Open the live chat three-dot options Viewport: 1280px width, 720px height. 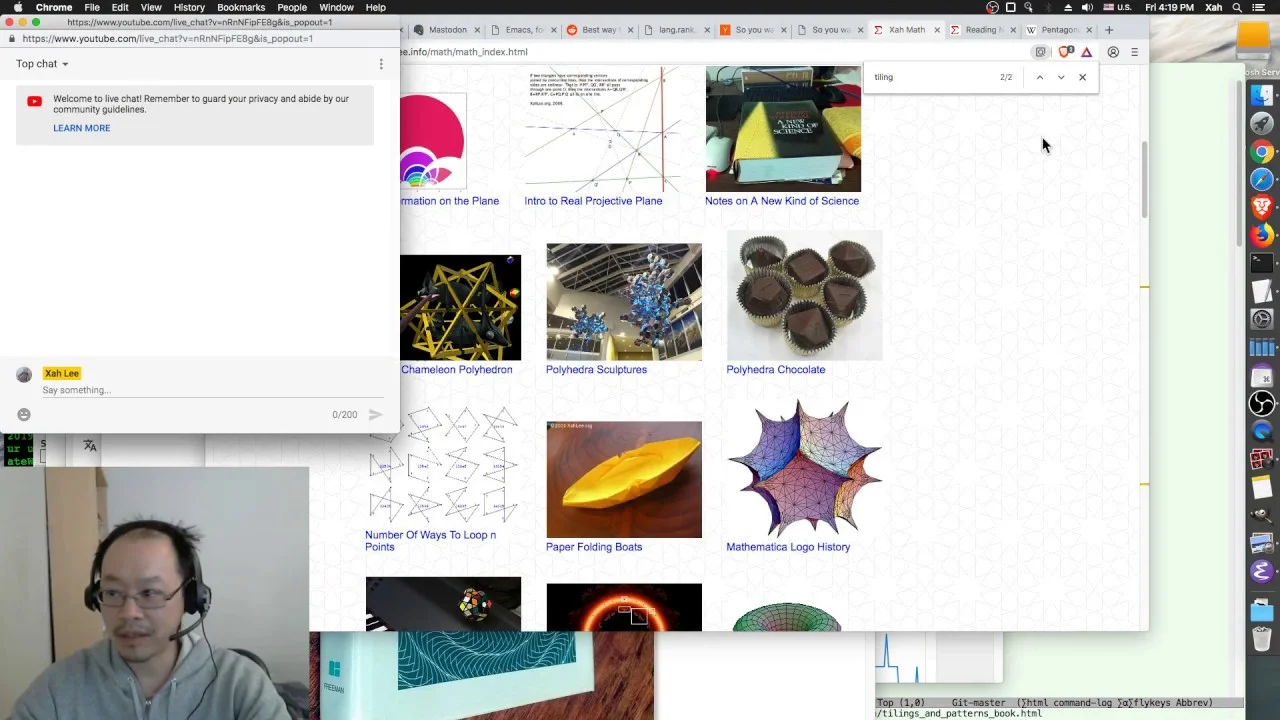tap(381, 64)
